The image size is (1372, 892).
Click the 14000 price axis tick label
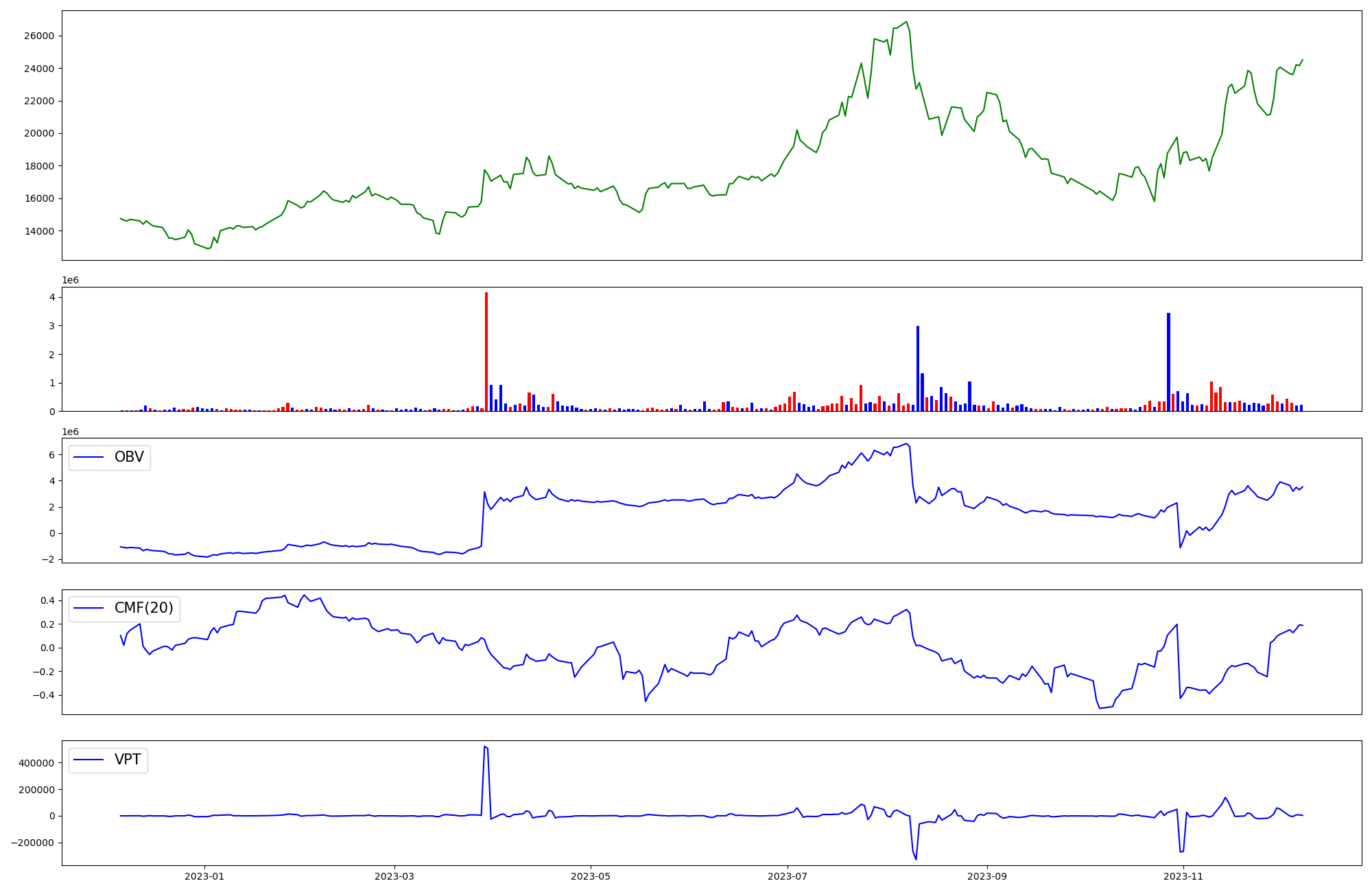39,231
